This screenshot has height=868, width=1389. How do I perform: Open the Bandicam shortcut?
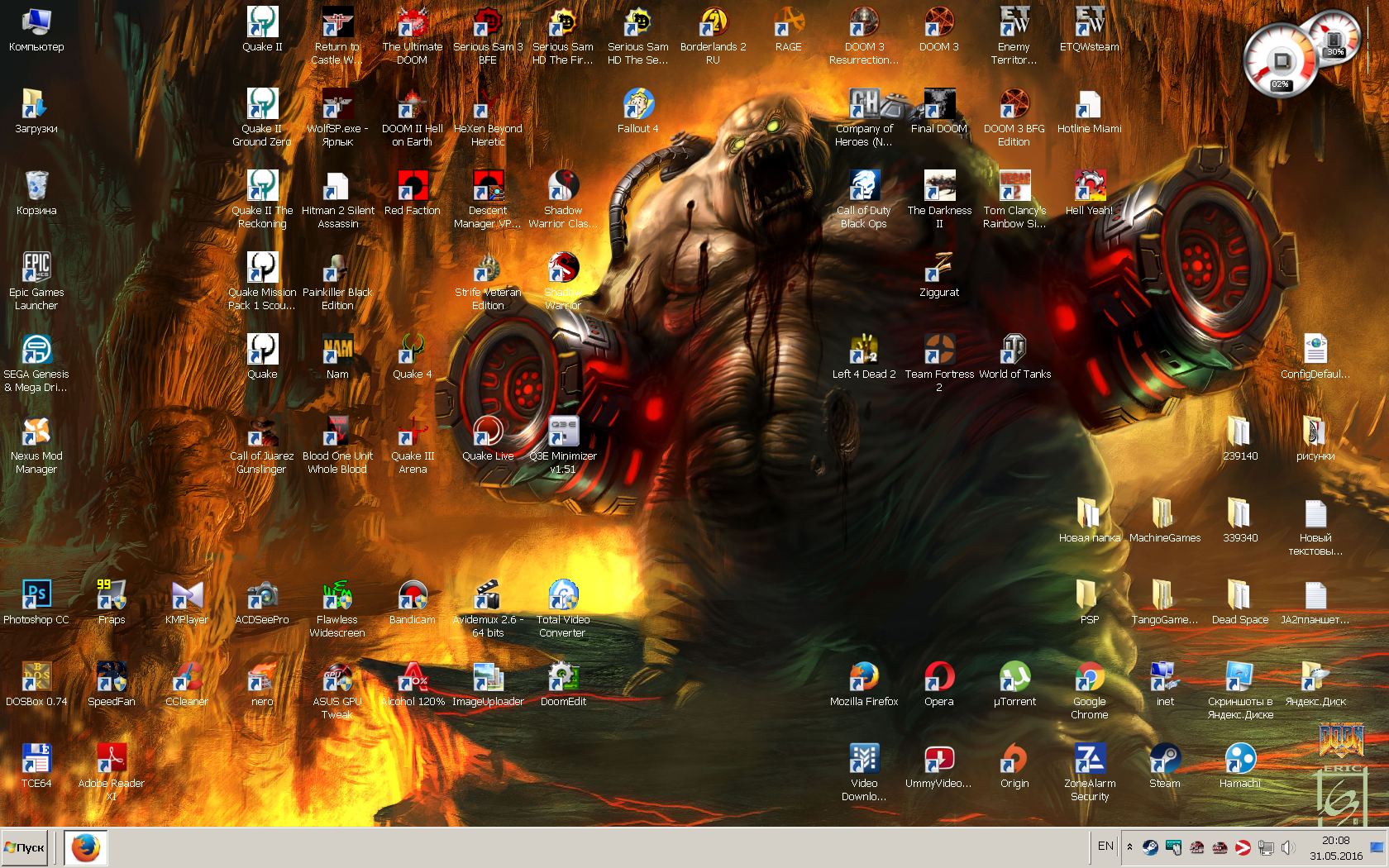pos(413,602)
